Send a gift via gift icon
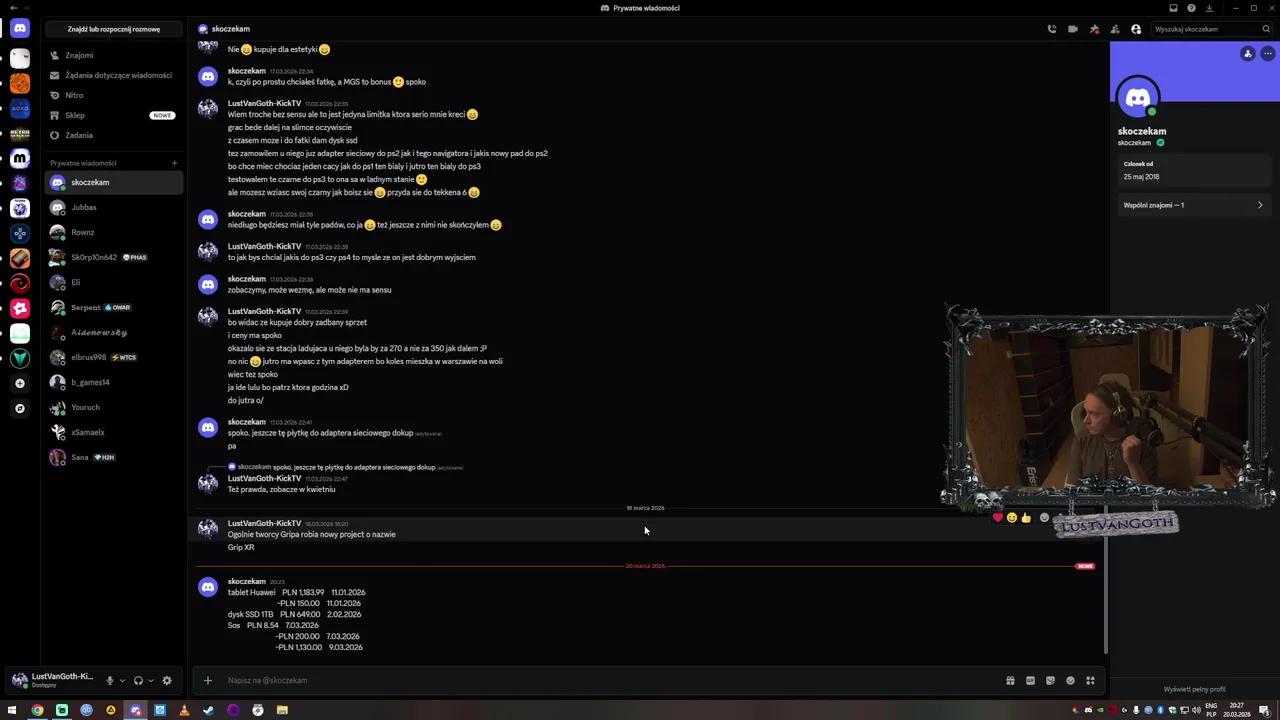 click(x=1010, y=681)
